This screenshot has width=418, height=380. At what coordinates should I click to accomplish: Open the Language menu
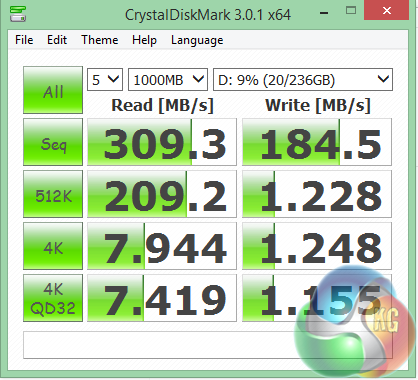click(x=197, y=40)
